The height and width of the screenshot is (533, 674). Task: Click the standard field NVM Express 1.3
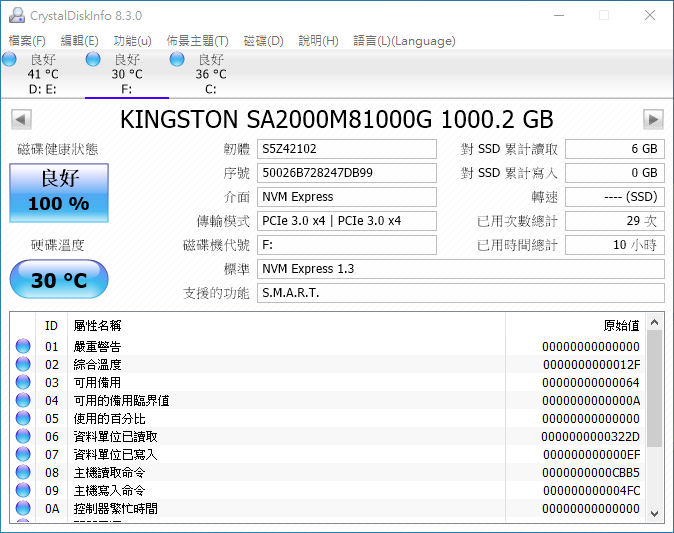(x=461, y=269)
